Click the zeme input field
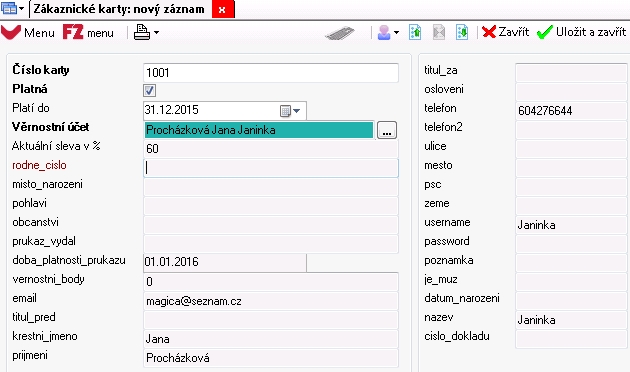The height and width of the screenshot is (372, 630). (571, 206)
